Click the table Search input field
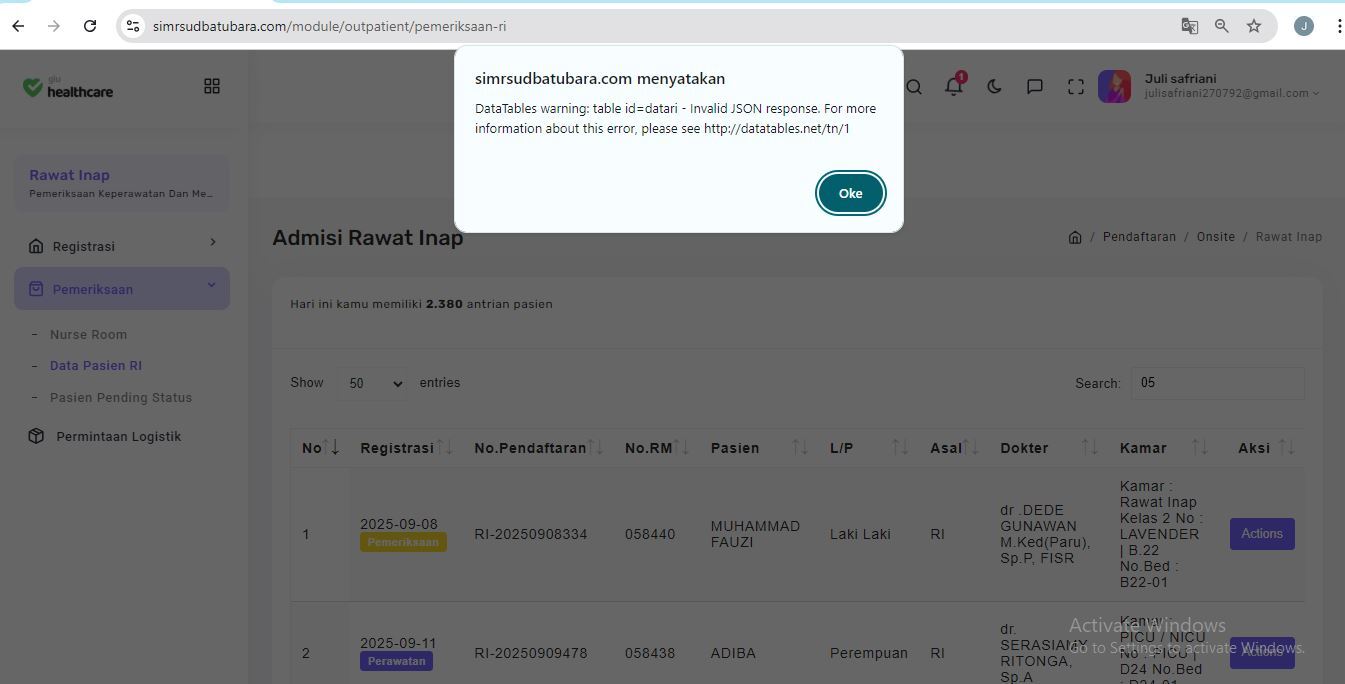This screenshot has height=684, width=1345. point(1217,384)
